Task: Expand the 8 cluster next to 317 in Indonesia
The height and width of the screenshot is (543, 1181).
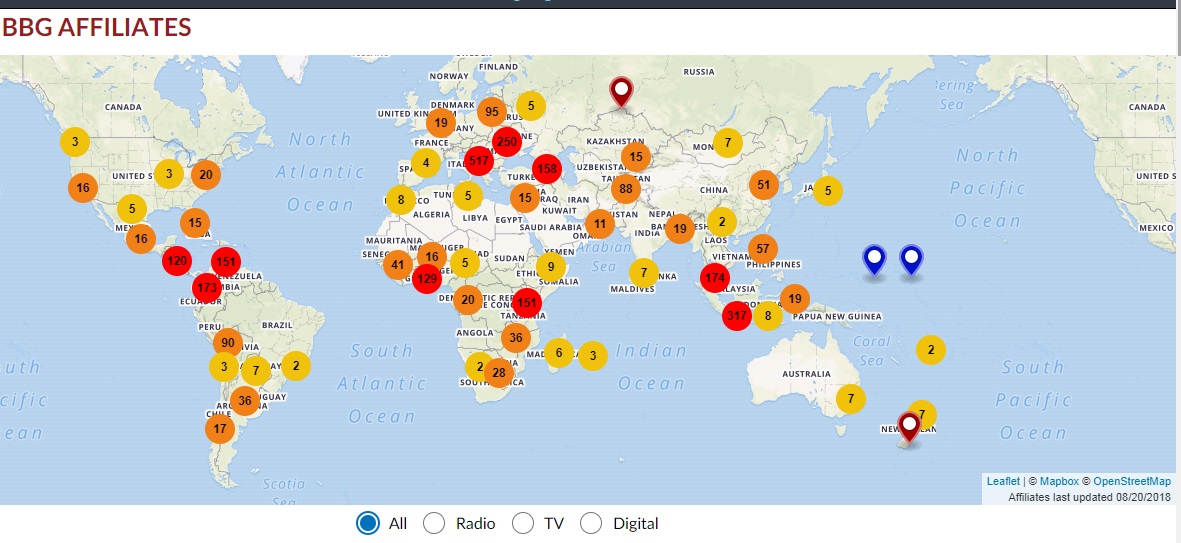Action: click(767, 316)
